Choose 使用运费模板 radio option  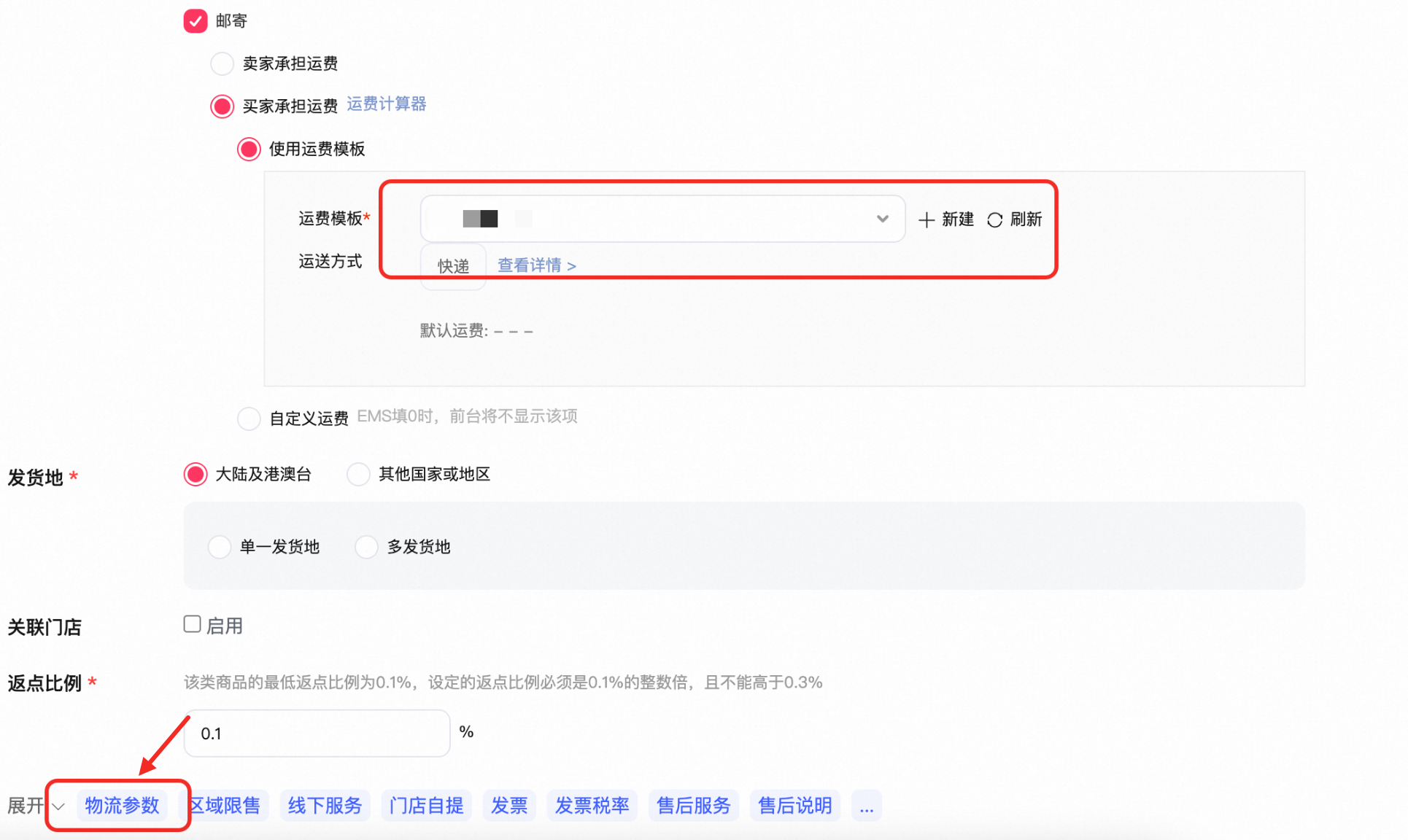coord(249,149)
